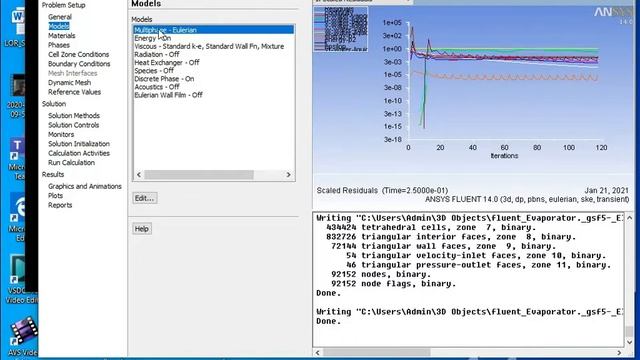Select Viscous - Standard k-e model entry
640x360 pixels.
point(209,46)
